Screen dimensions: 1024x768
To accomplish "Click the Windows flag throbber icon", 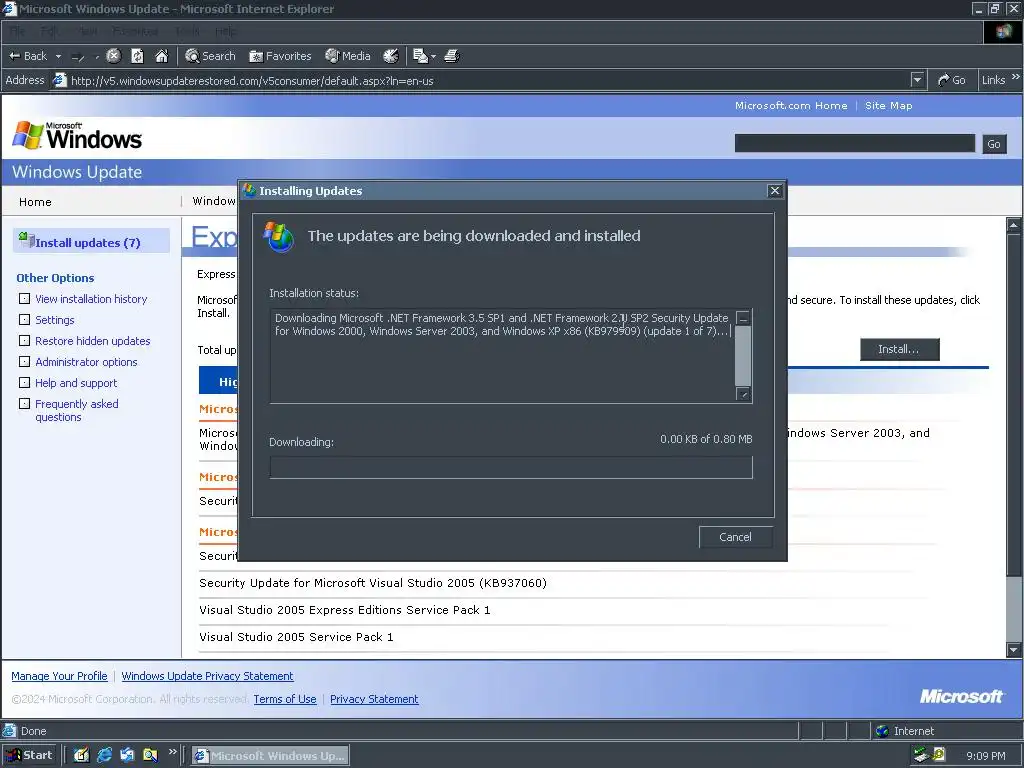I will pyautogui.click(x=1003, y=31).
